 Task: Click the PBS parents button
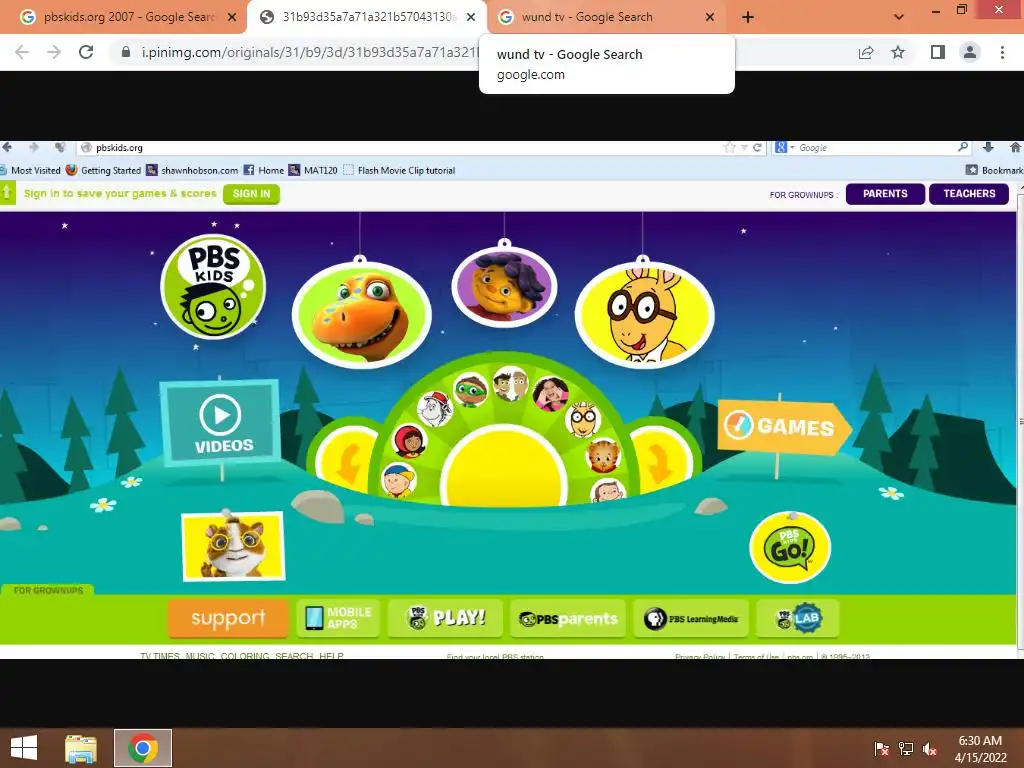coord(568,618)
